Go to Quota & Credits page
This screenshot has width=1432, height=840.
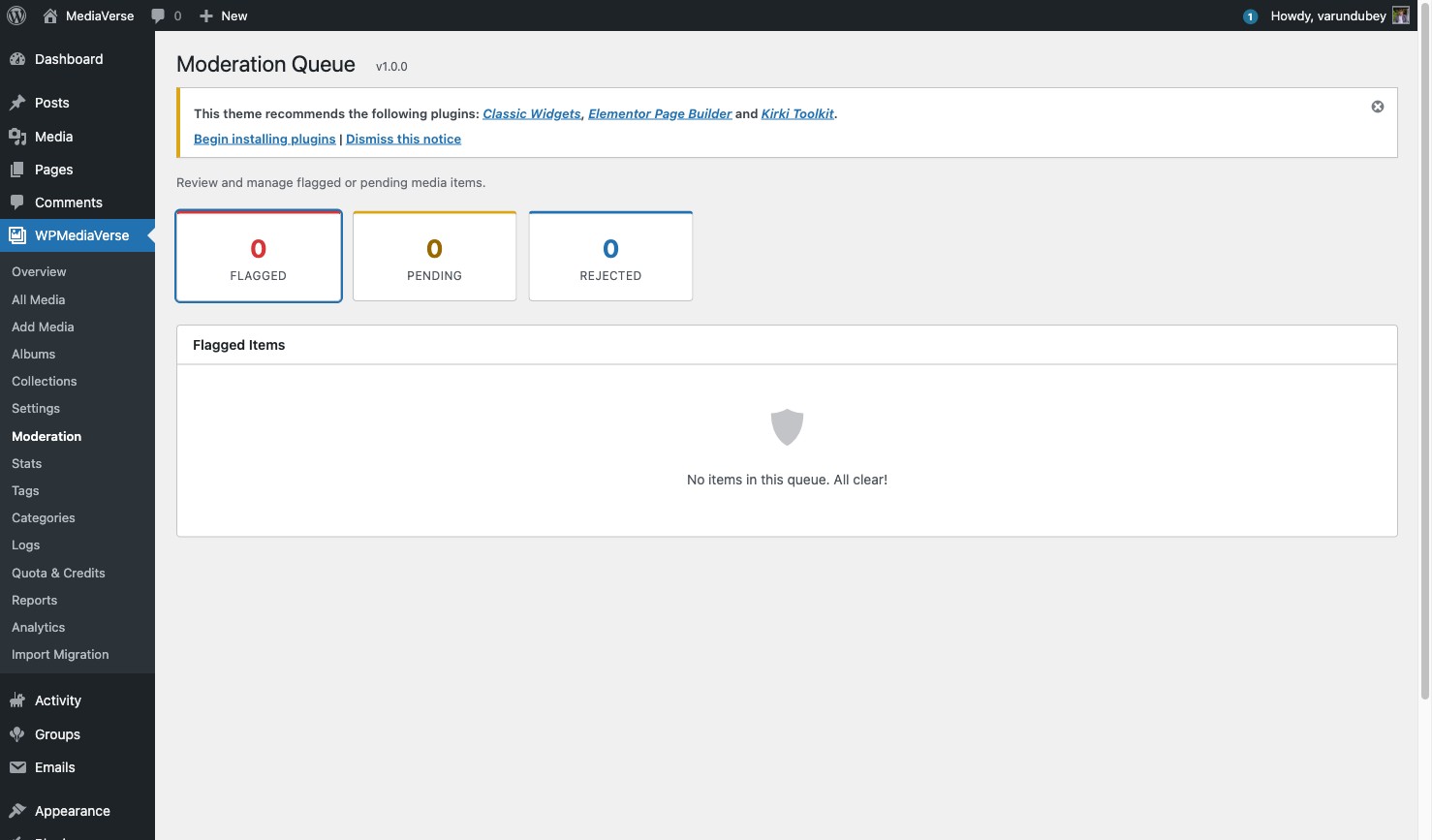tap(58, 573)
